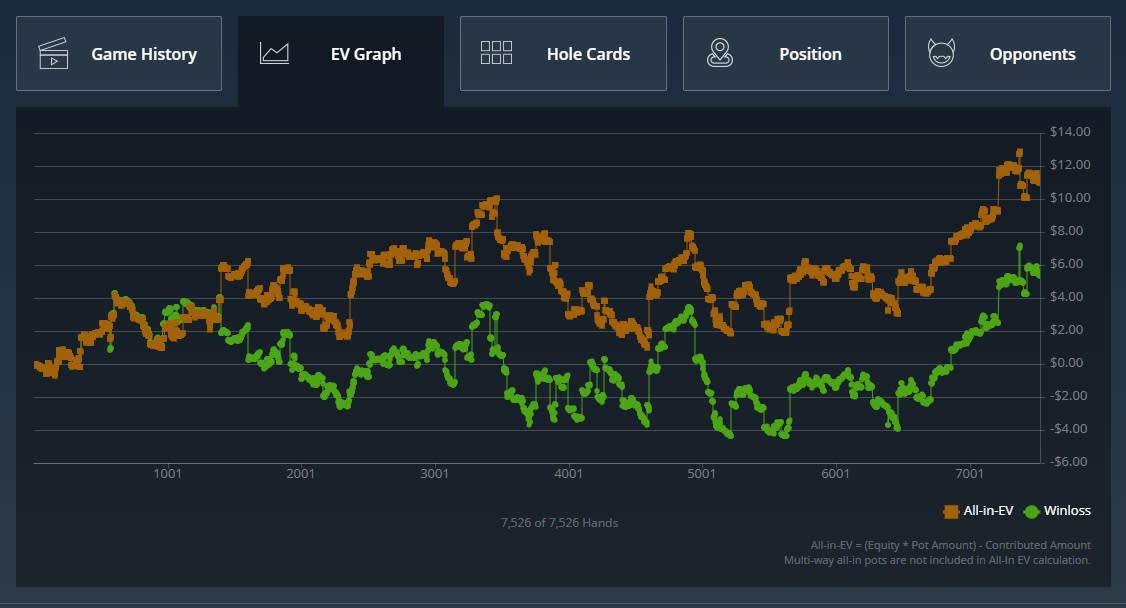Click the $10.00 y-axis label

[1070, 197]
